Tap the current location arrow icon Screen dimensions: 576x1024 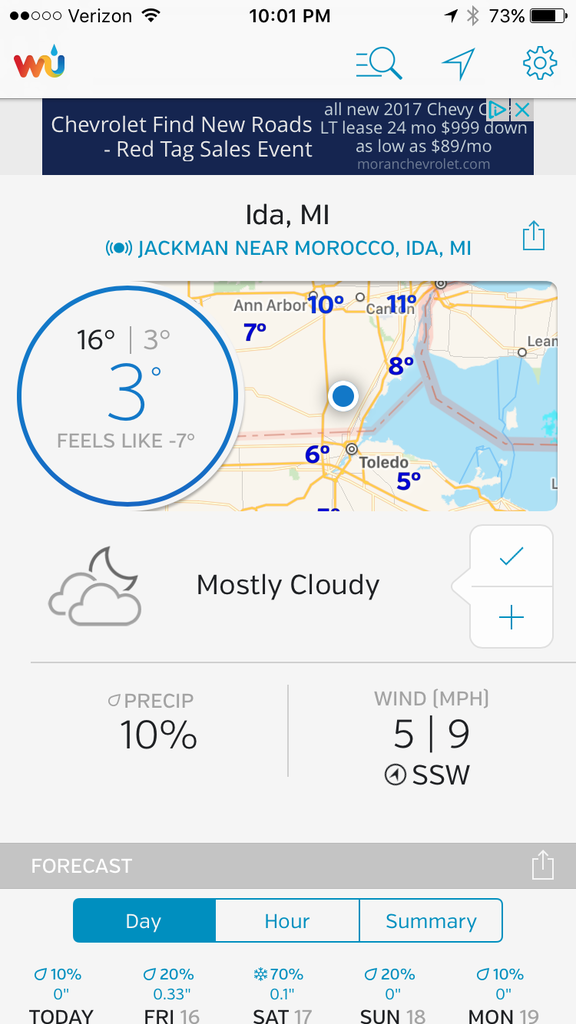[x=458, y=64]
